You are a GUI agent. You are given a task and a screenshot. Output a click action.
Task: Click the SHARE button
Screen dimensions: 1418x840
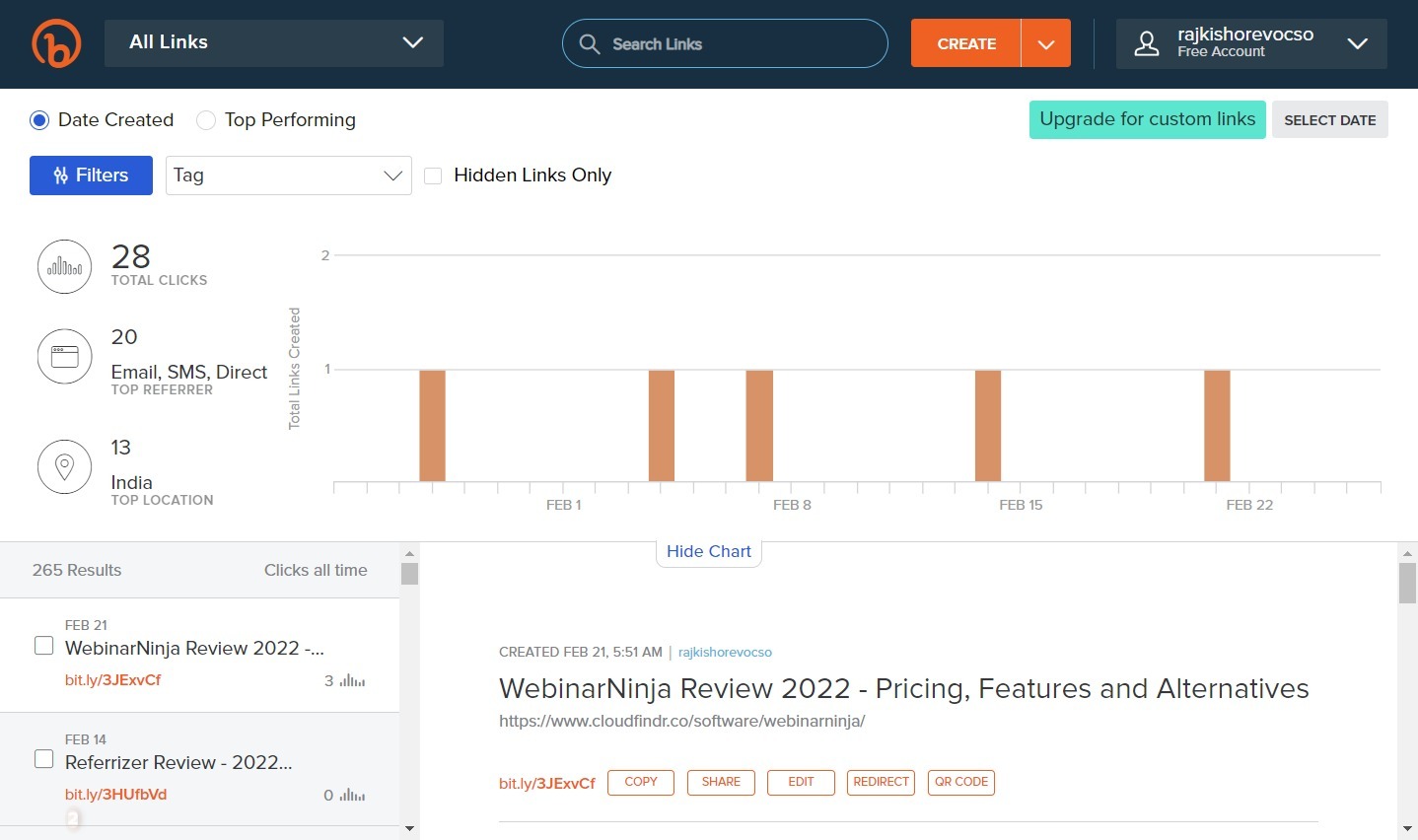click(721, 782)
